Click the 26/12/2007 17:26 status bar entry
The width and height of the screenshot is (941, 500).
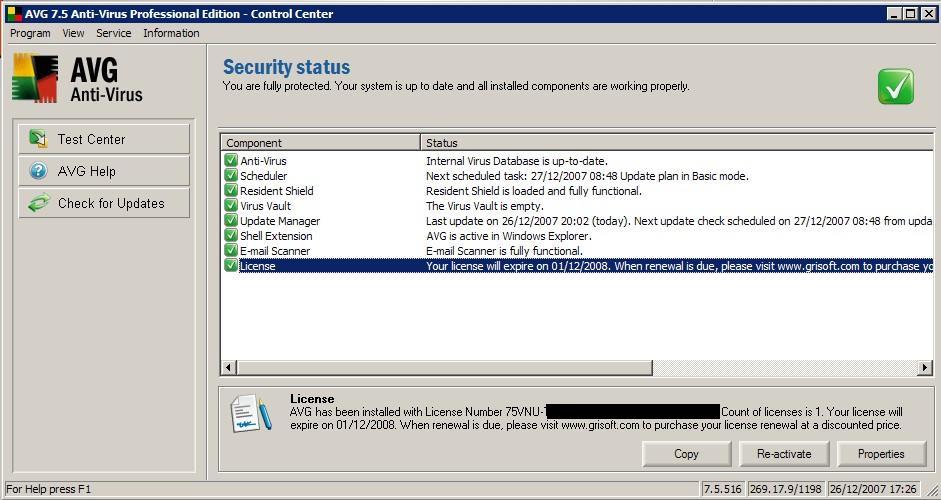(873, 489)
